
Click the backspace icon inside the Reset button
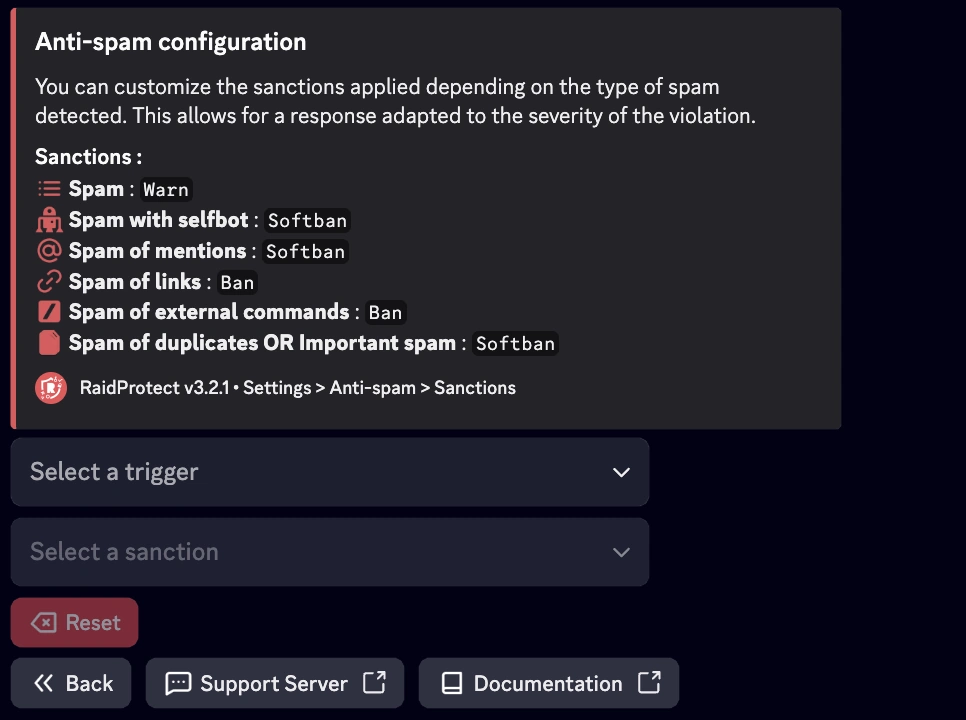coord(44,622)
